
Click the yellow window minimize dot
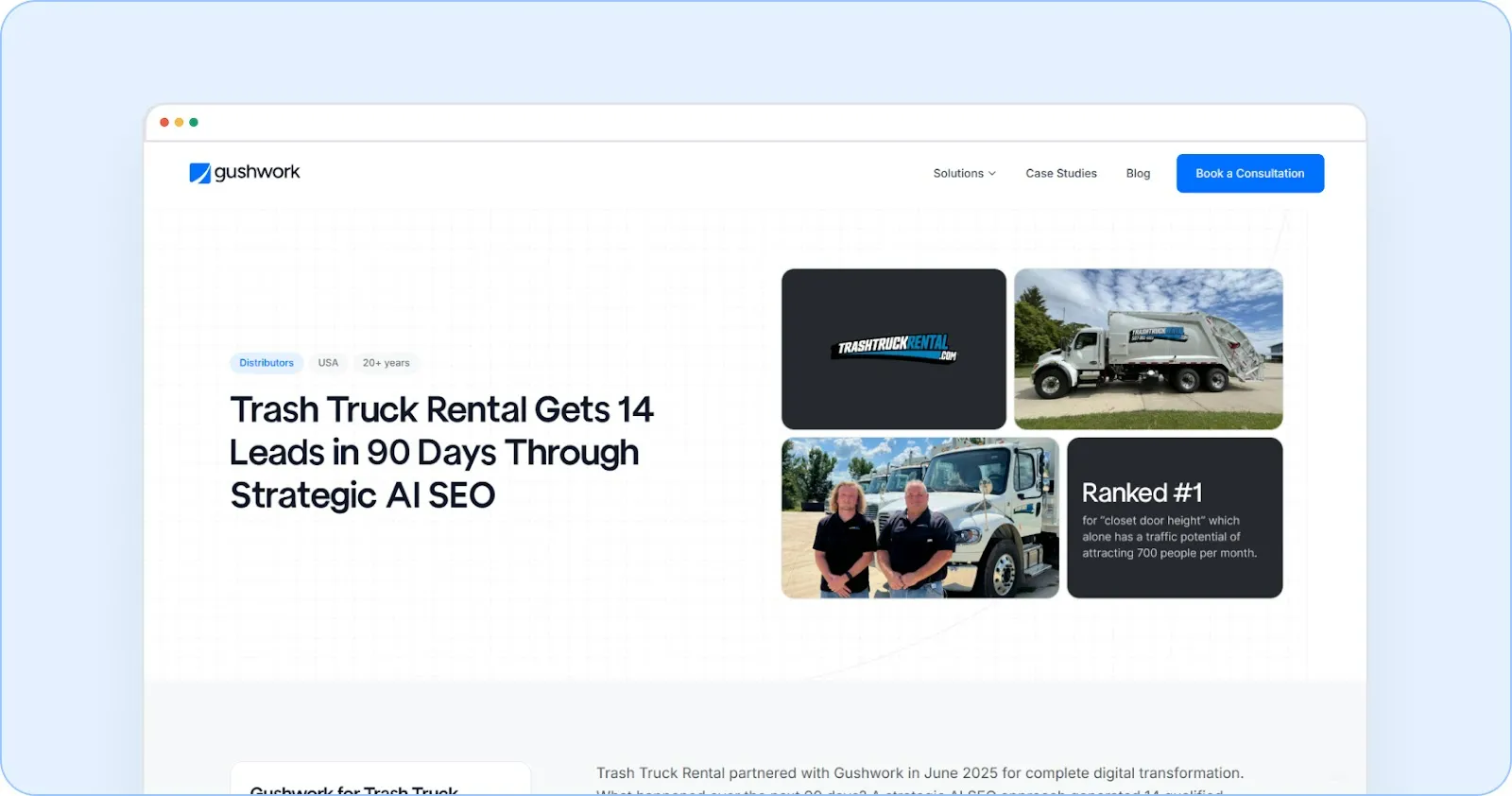coord(179,122)
